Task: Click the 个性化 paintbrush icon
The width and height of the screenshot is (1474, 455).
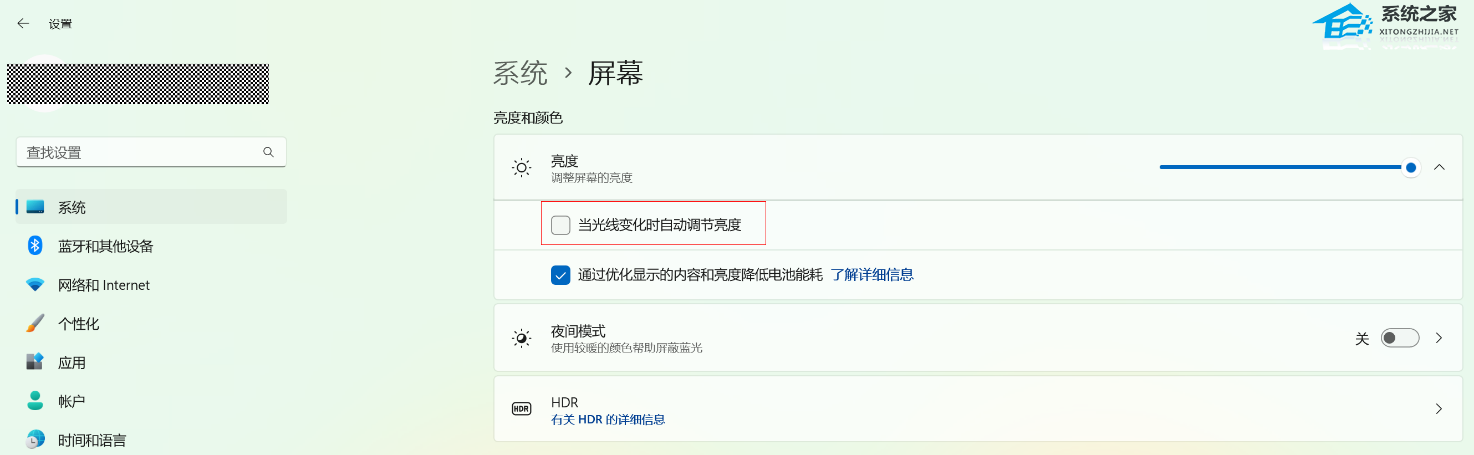Action: point(35,324)
